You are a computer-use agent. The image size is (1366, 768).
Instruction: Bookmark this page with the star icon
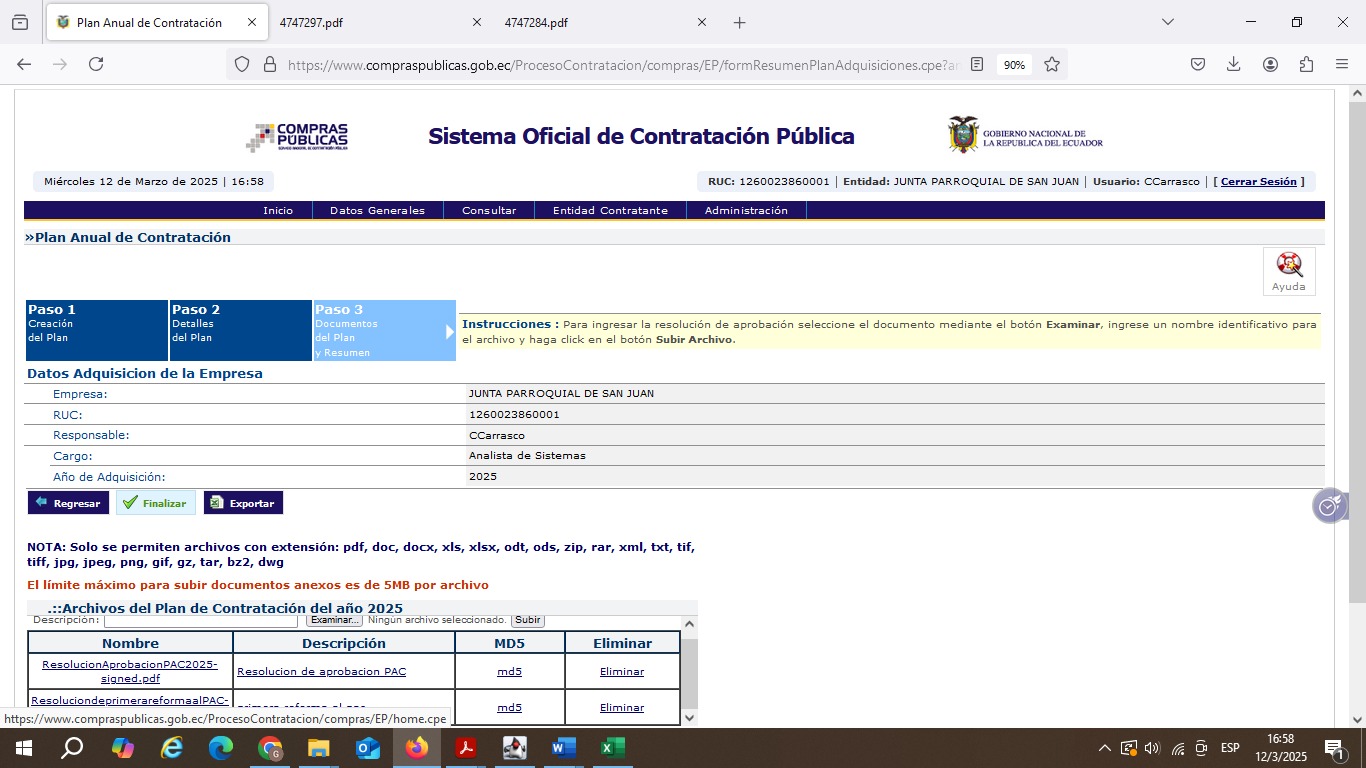tap(1052, 64)
